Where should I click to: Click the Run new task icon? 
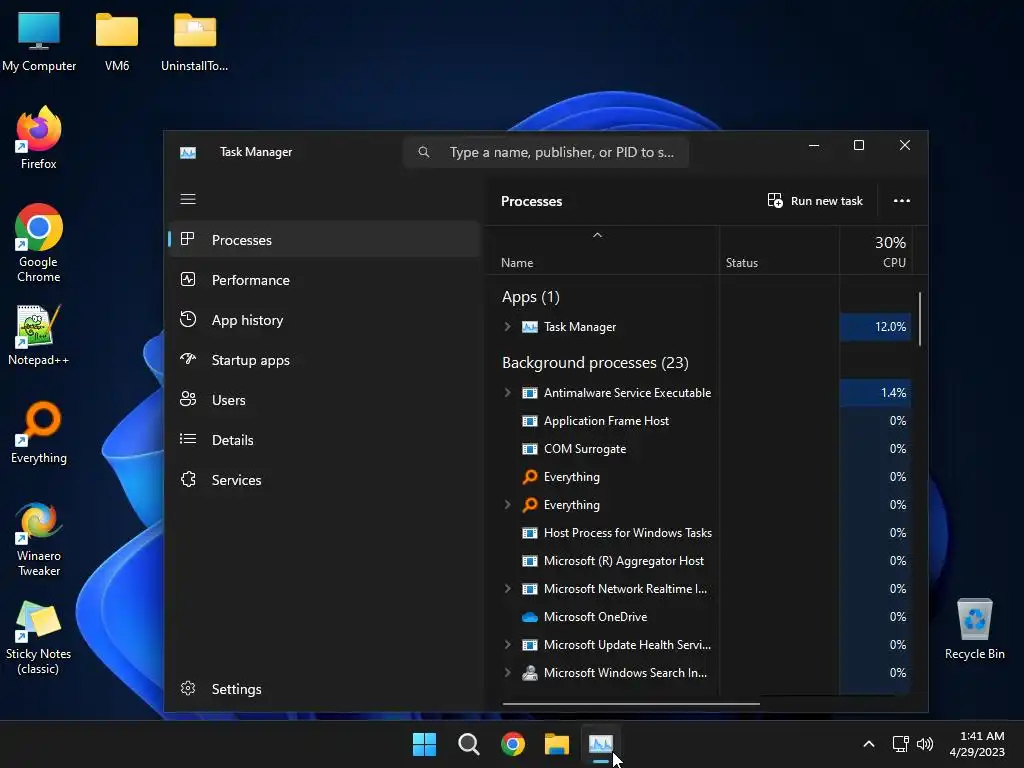pyautogui.click(x=775, y=200)
